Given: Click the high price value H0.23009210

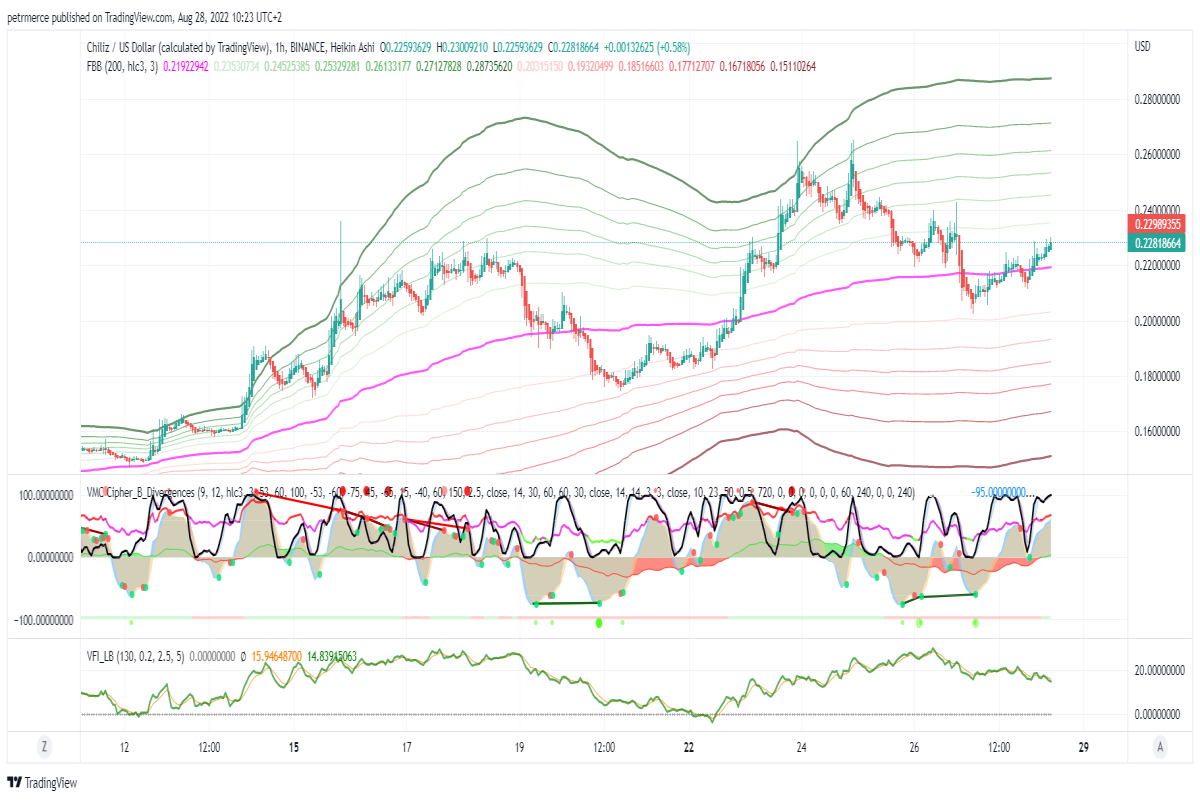Looking at the screenshot, I should coord(463,47).
